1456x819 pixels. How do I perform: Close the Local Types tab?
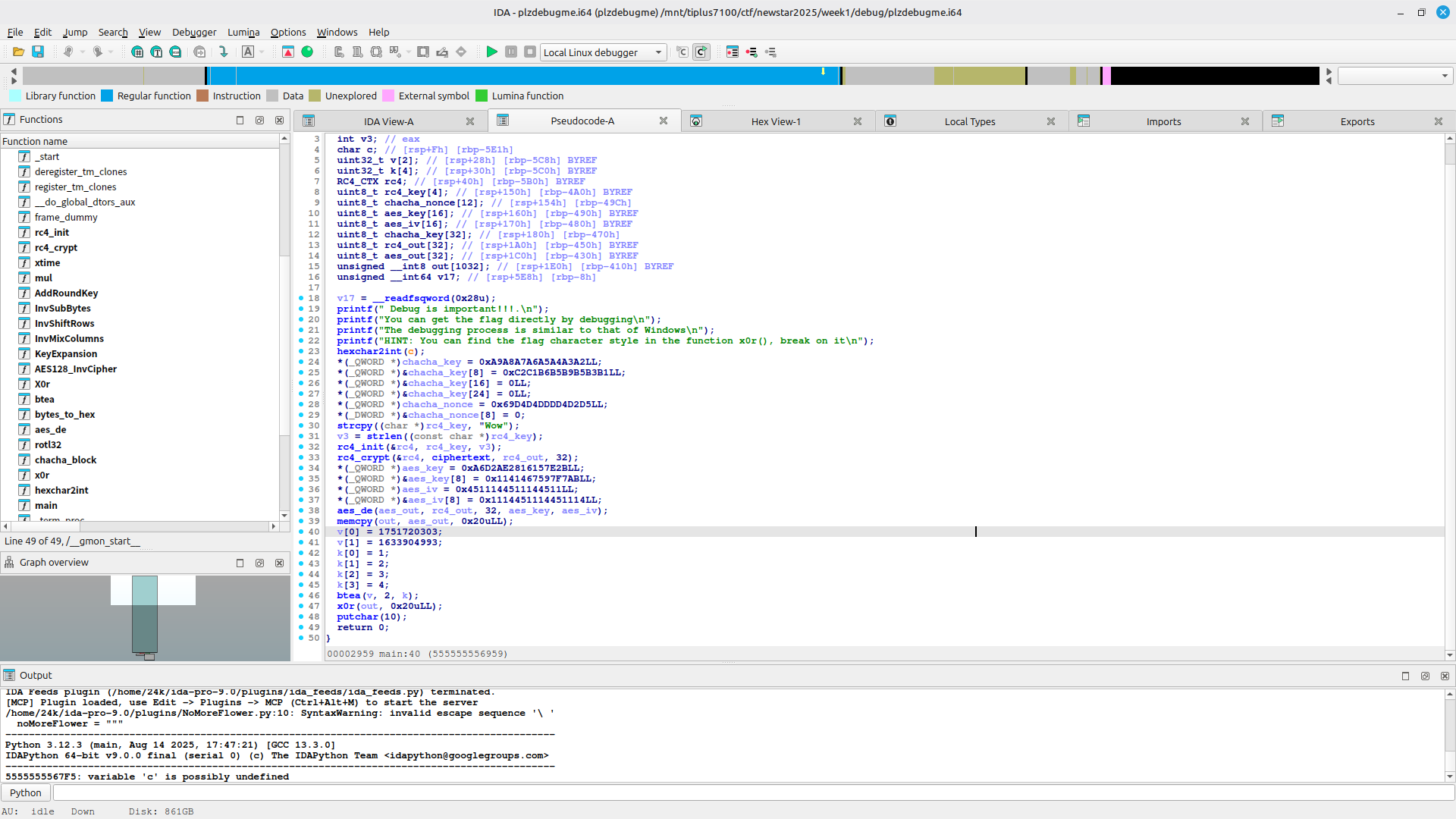1051,121
